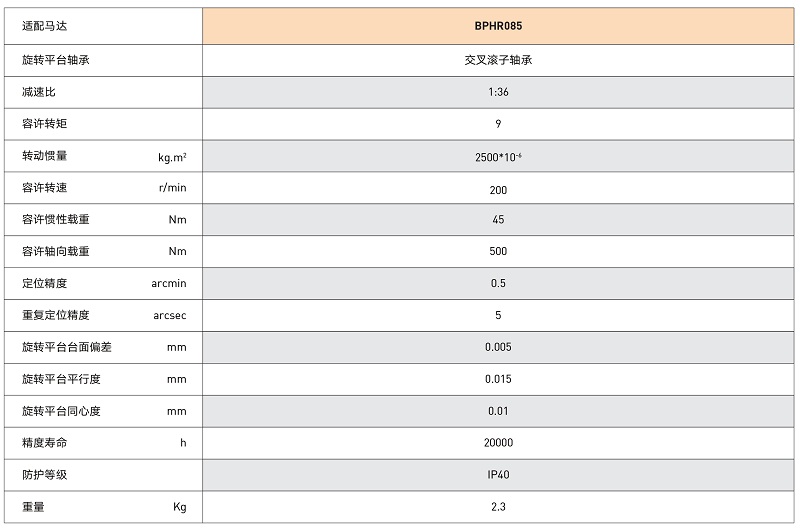Select the r/min unit text

click(x=172, y=188)
